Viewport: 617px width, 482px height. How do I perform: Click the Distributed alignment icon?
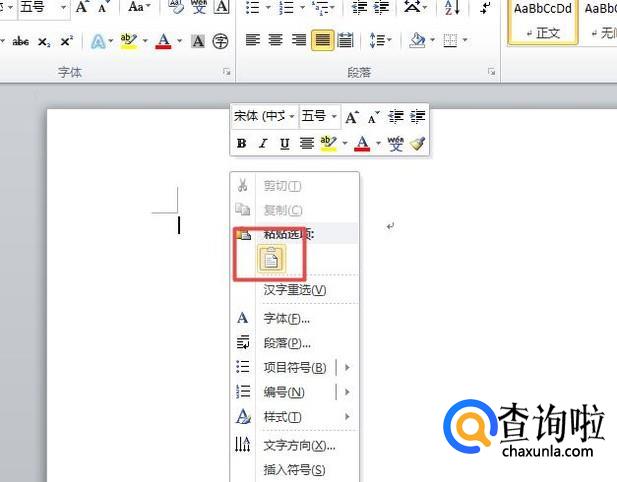pos(345,40)
